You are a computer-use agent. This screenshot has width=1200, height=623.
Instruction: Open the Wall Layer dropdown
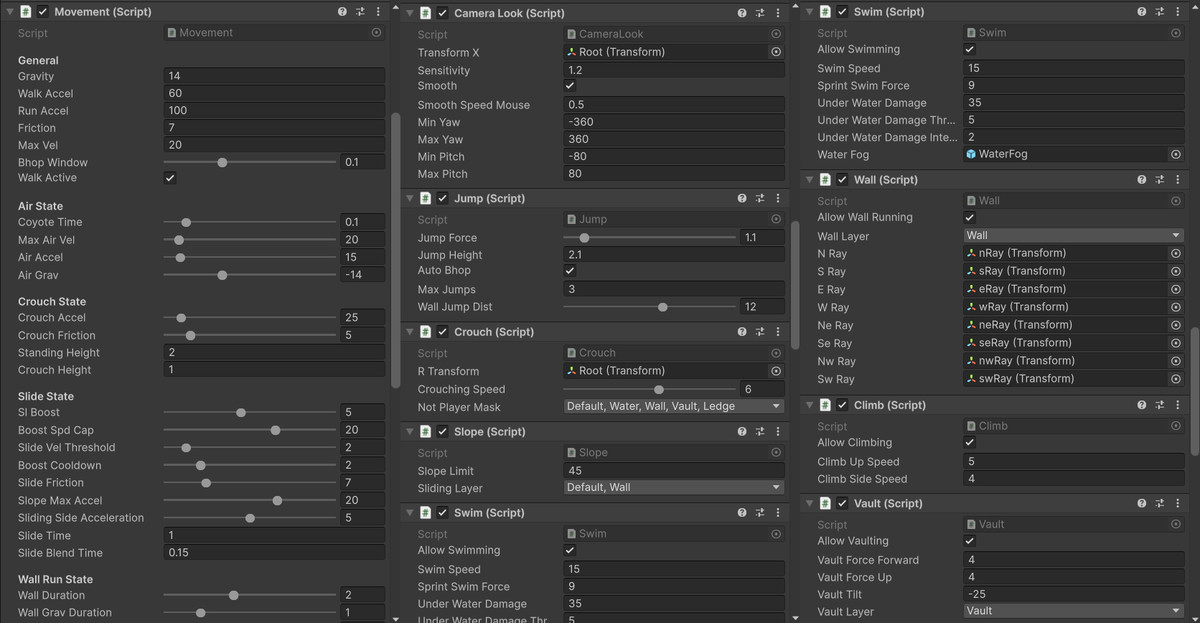[x=1074, y=236]
